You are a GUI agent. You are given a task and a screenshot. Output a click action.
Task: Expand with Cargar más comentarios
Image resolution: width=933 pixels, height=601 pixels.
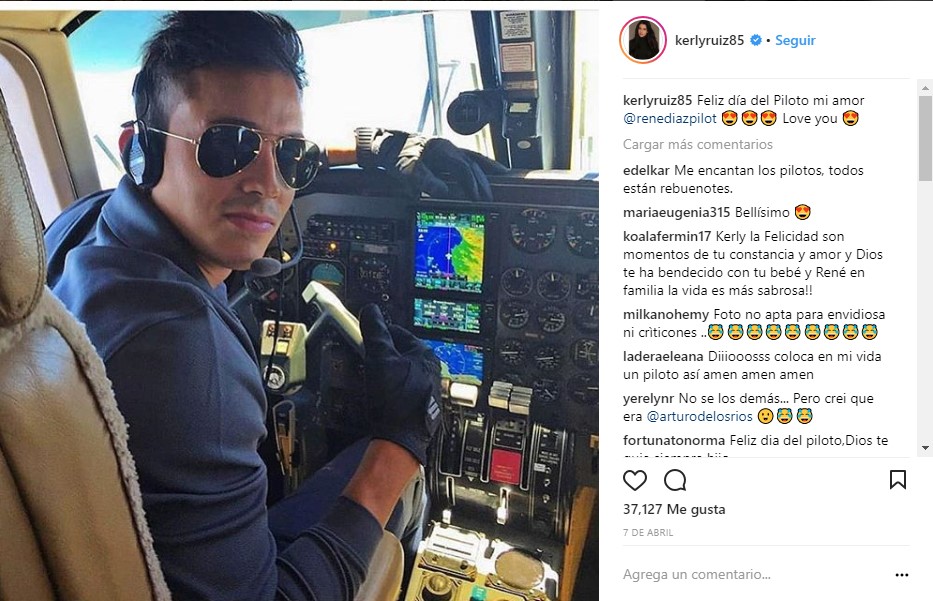point(697,145)
